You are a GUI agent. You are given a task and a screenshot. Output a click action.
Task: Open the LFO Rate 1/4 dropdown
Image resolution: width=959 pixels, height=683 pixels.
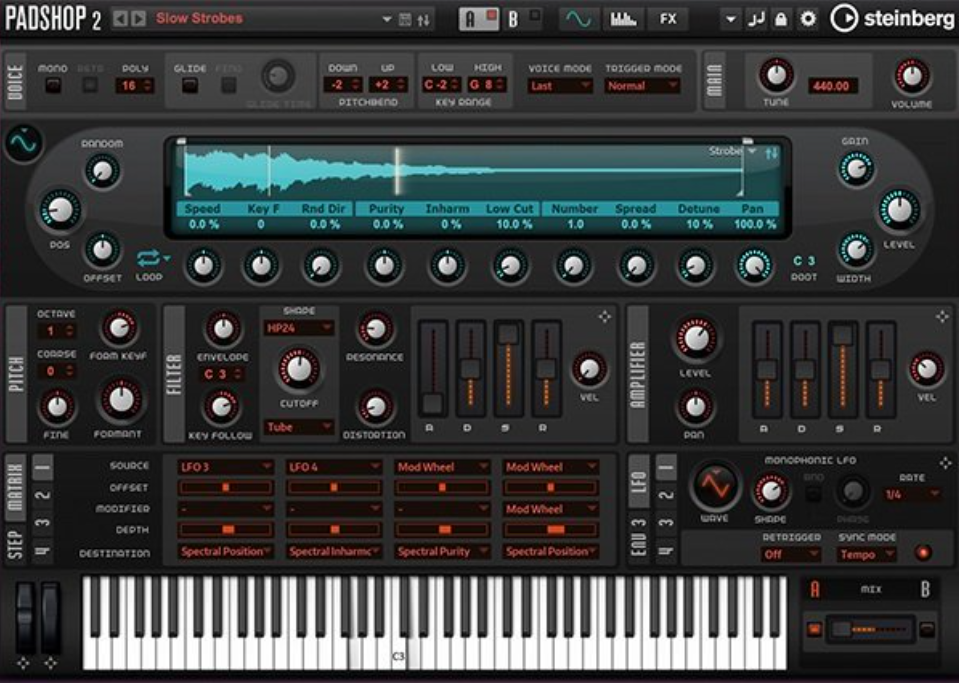pyautogui.click(x=911, y=494)
